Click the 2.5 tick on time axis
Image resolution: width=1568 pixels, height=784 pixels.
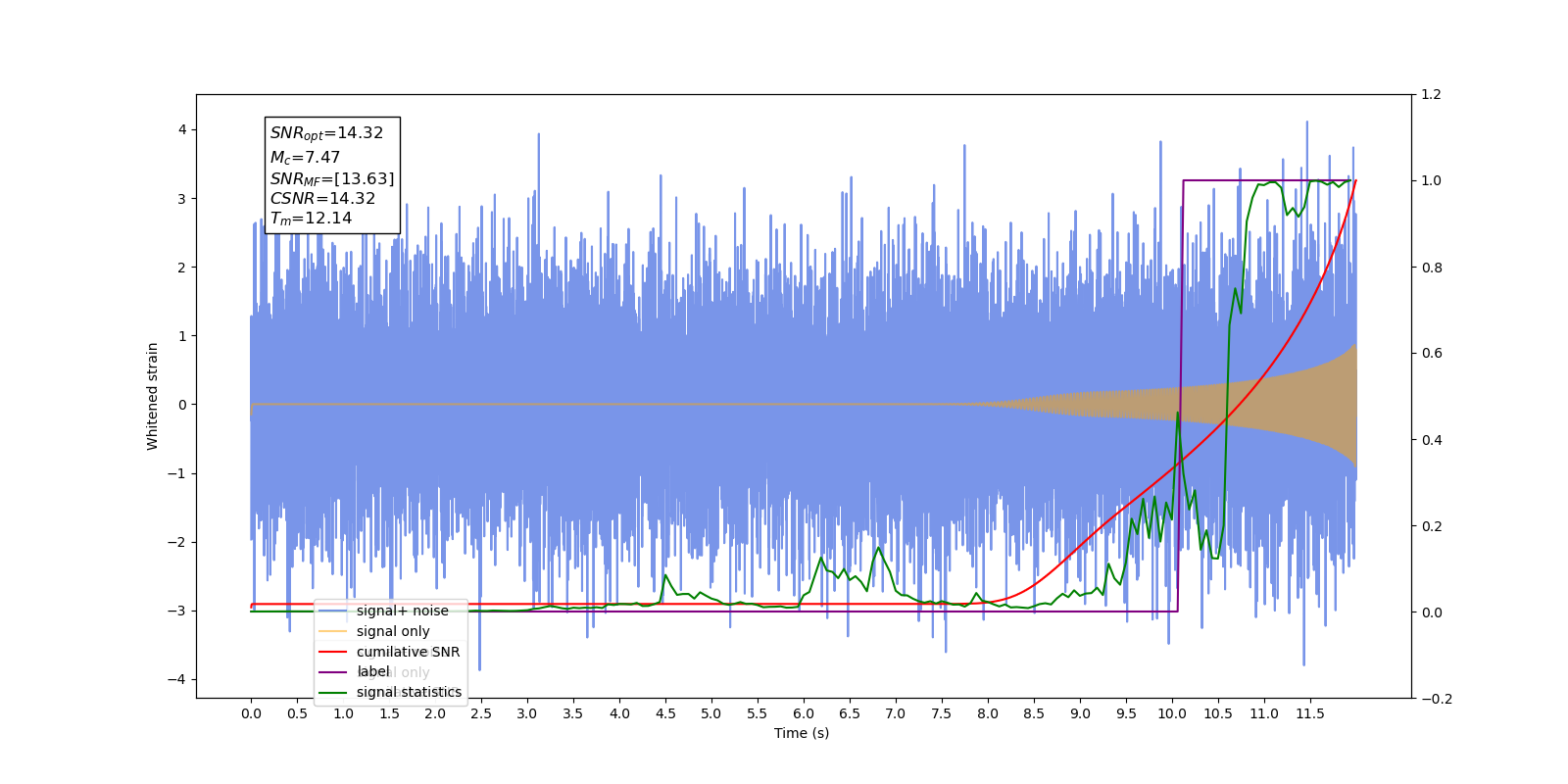tap(481, 713)
